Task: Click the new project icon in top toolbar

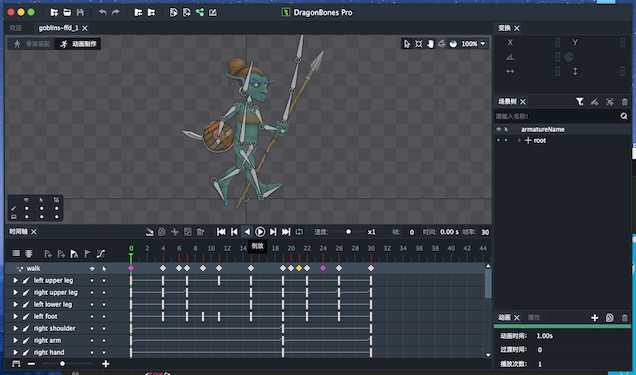Action: pyautogui.click(x=54, y=13)
